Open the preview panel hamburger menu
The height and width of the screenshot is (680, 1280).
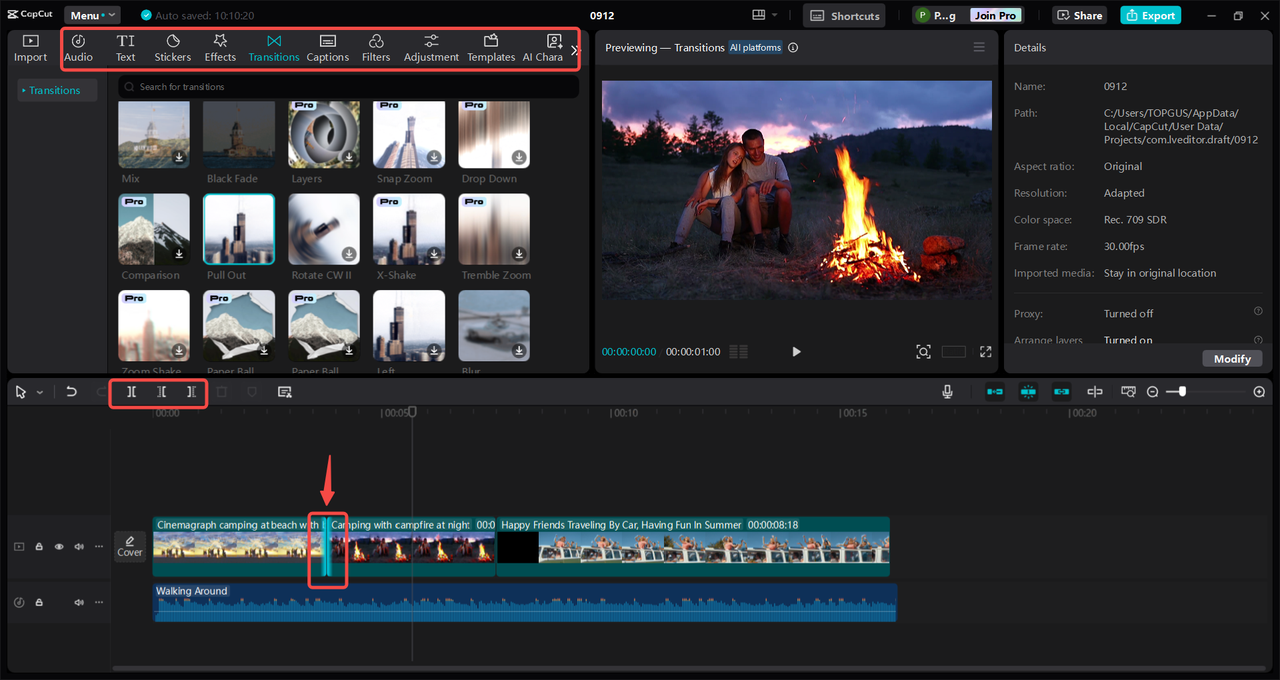[979, 47]
